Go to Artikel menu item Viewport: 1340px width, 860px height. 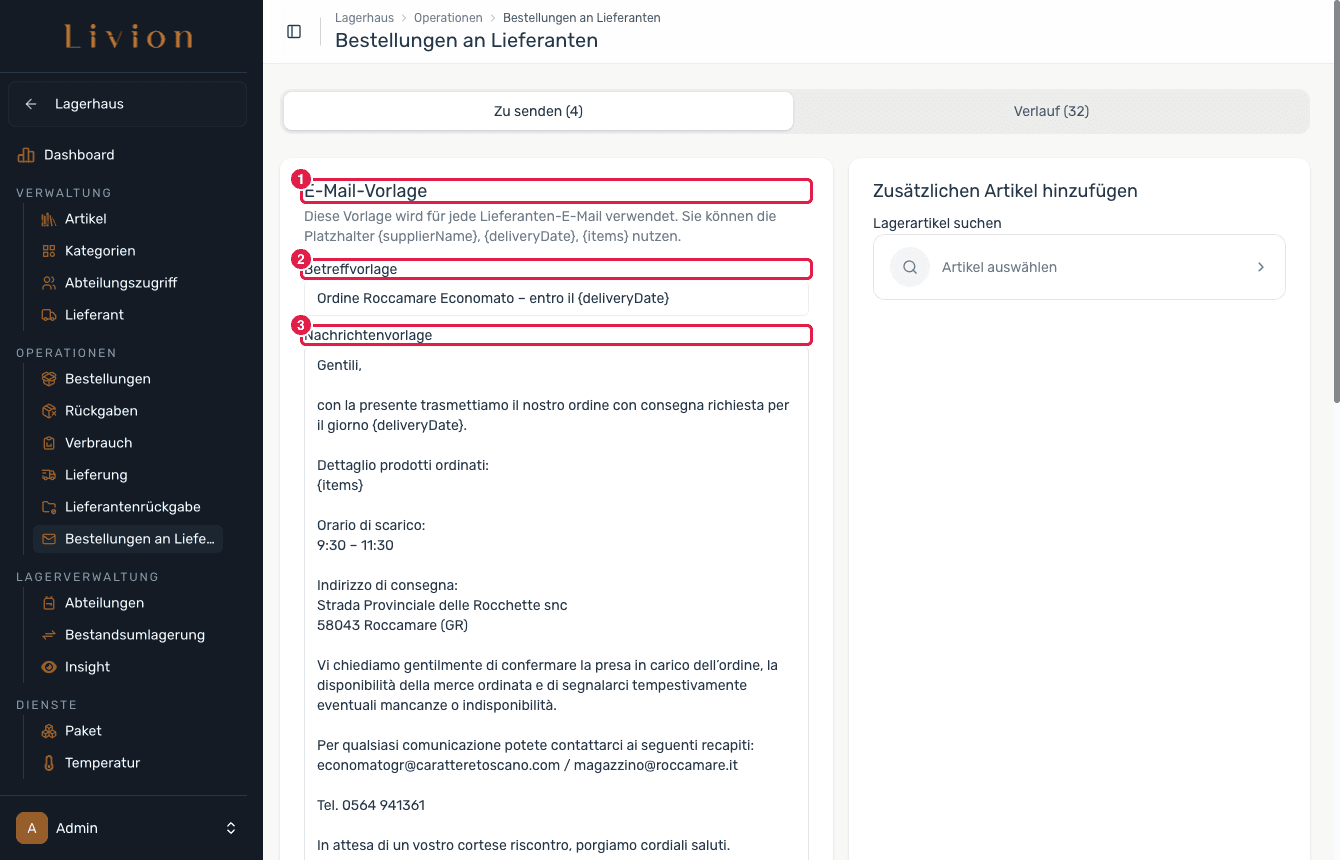(85, 219)
